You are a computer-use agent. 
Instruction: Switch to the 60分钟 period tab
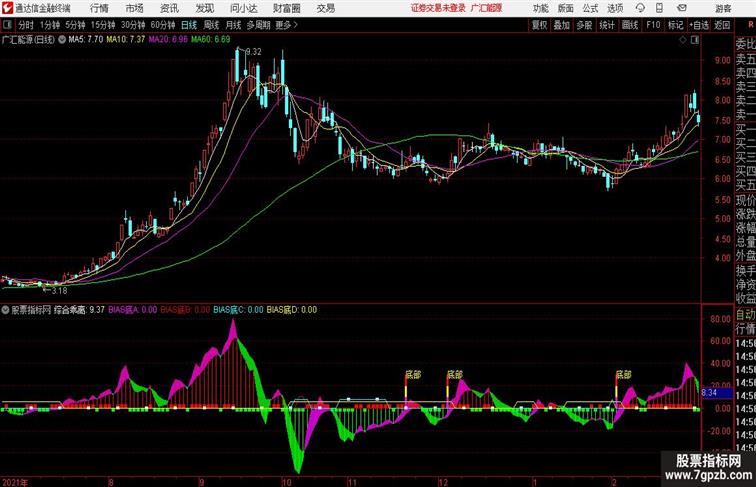162,25
